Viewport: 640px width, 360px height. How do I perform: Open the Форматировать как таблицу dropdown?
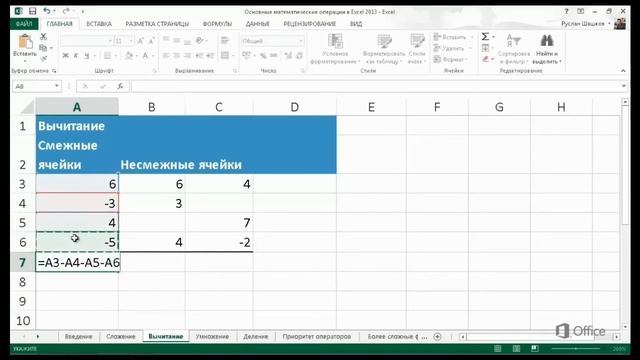[384, 49]
